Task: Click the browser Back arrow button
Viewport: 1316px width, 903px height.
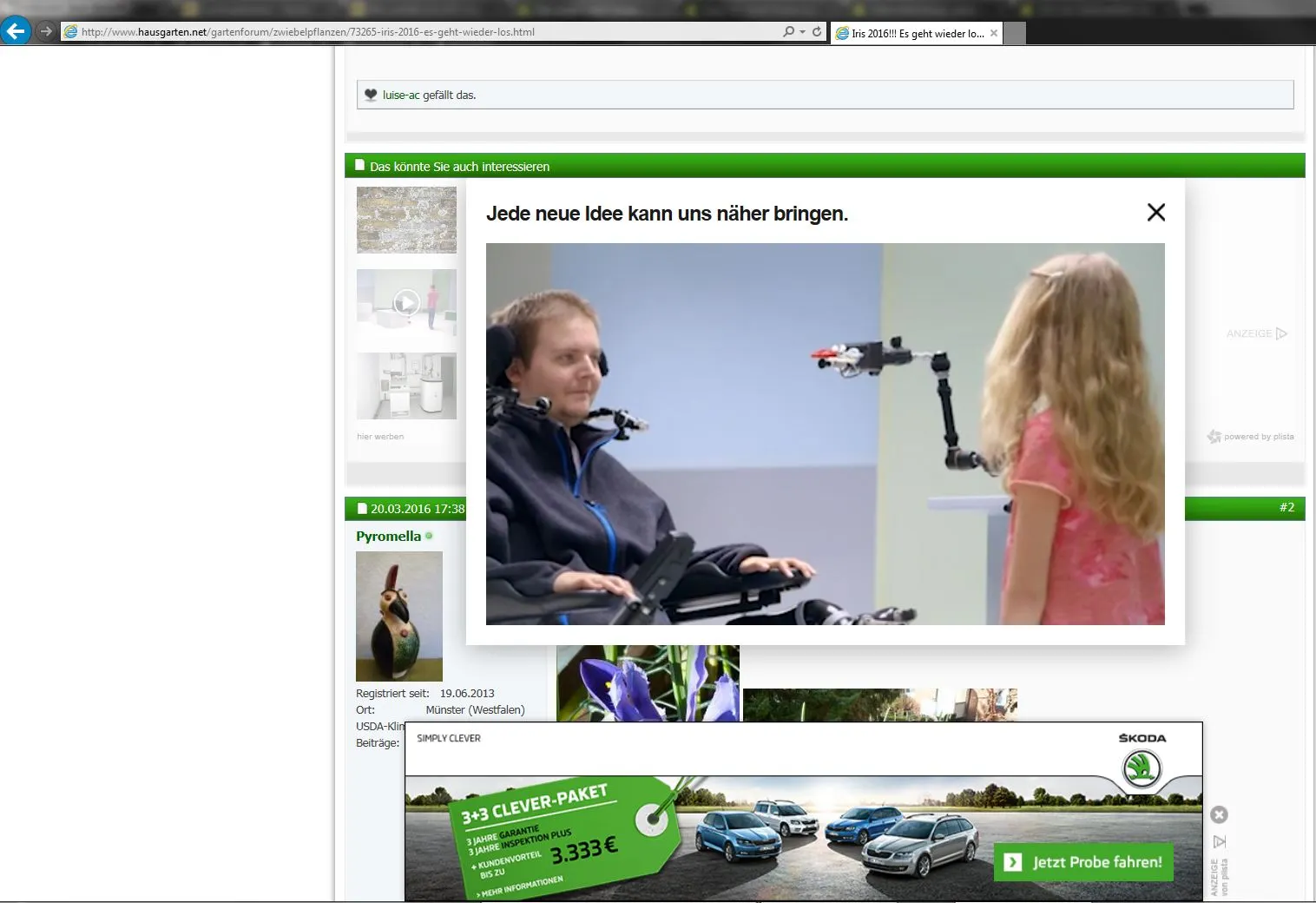Action: [x=16, y=31]
